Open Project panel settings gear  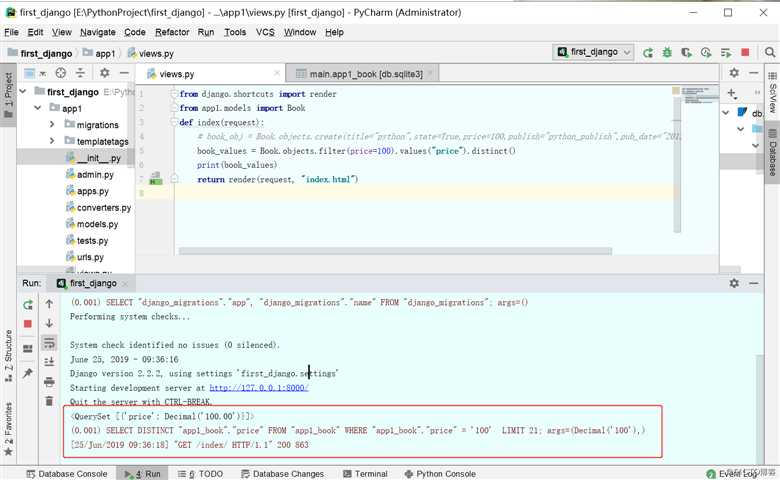pyautogui.click(x=104, y=73)
